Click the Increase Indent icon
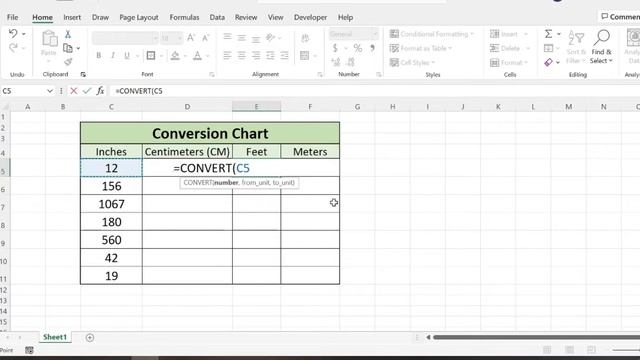Image resolution: width=640 pixels, height=360 pixels. click(x=284, y=56)
